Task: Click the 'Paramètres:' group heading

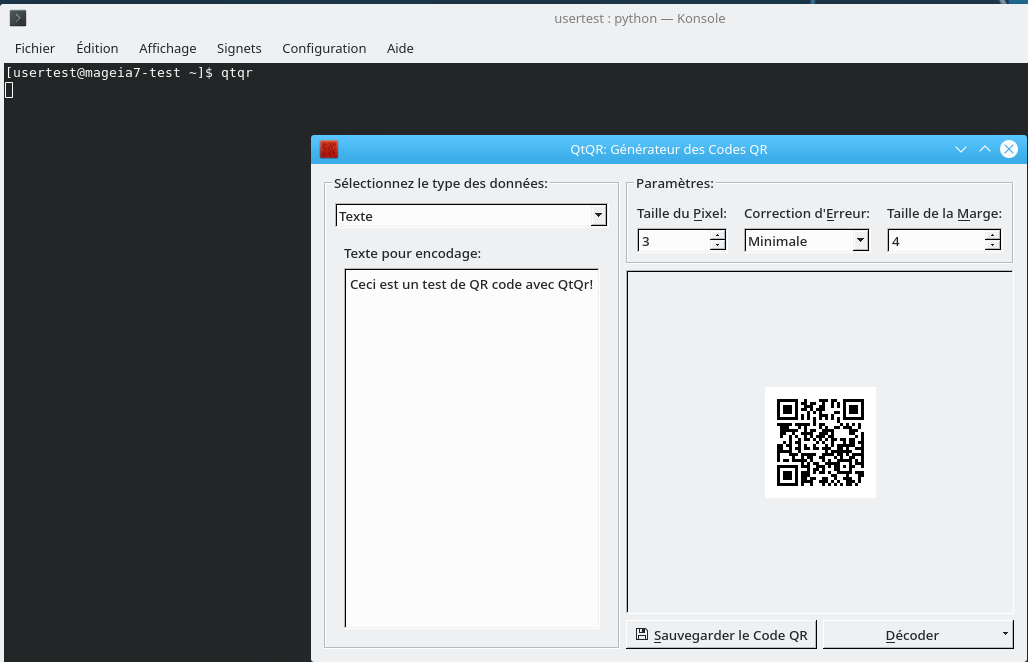Action: pos(675,184)
